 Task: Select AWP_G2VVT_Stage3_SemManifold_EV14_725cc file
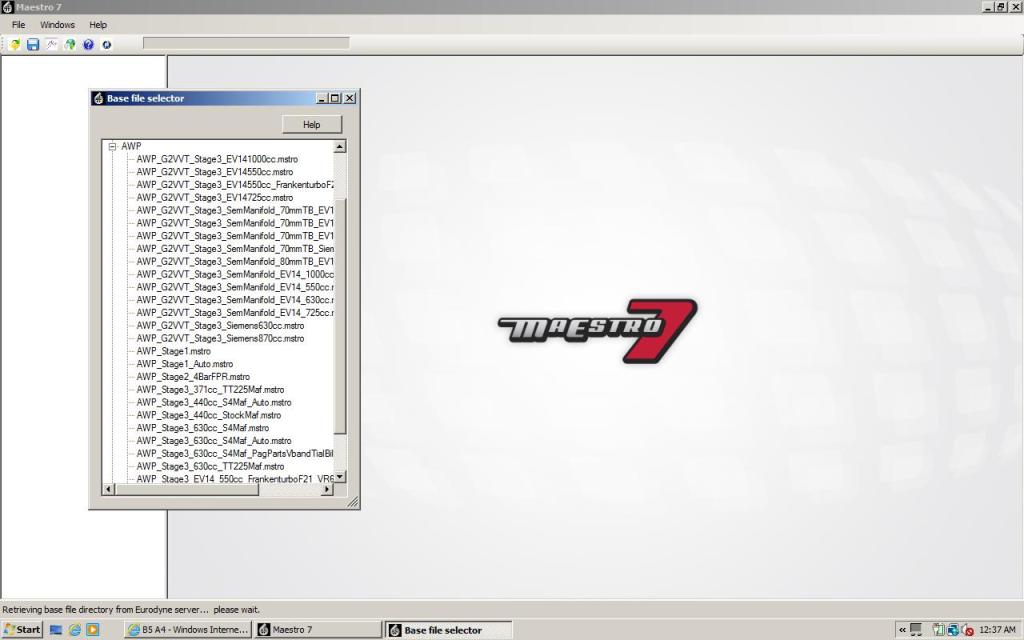(234, 313)
